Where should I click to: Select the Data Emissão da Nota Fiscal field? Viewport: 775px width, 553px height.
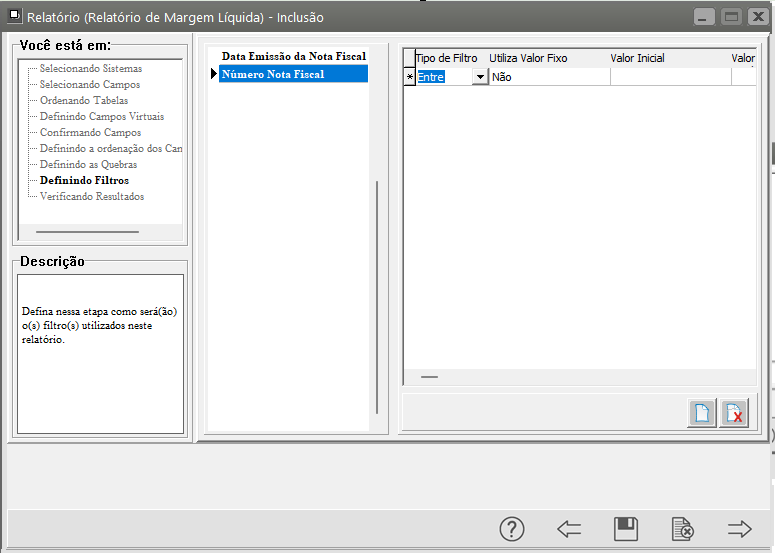point(293,56)
